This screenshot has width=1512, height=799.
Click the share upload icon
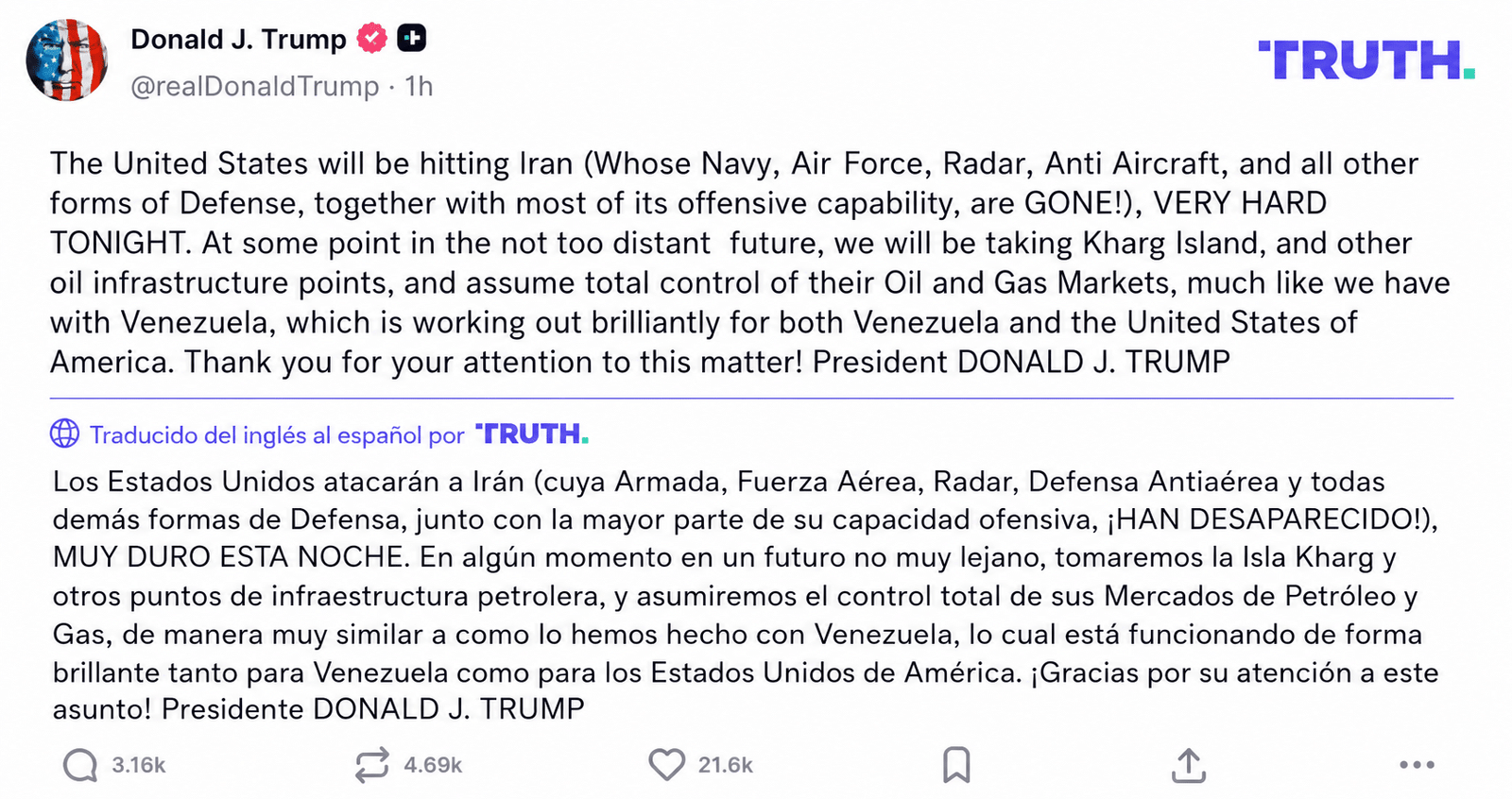(x=1189, y=766)
